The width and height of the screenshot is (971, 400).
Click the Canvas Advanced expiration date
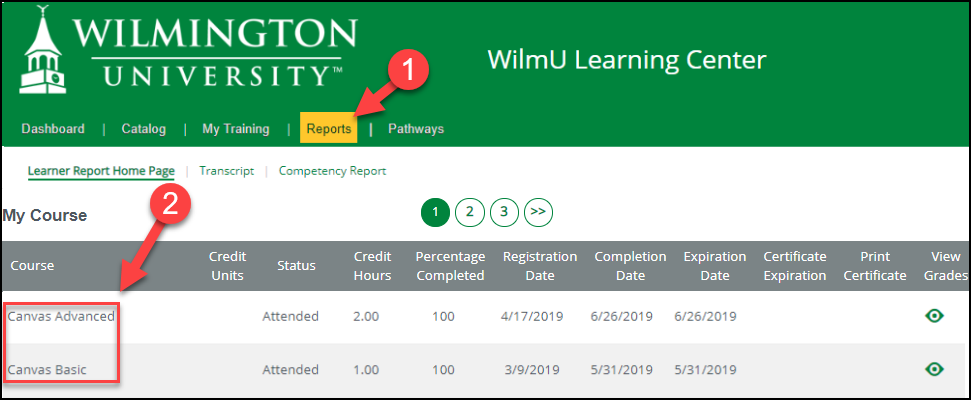pos(705,316)
